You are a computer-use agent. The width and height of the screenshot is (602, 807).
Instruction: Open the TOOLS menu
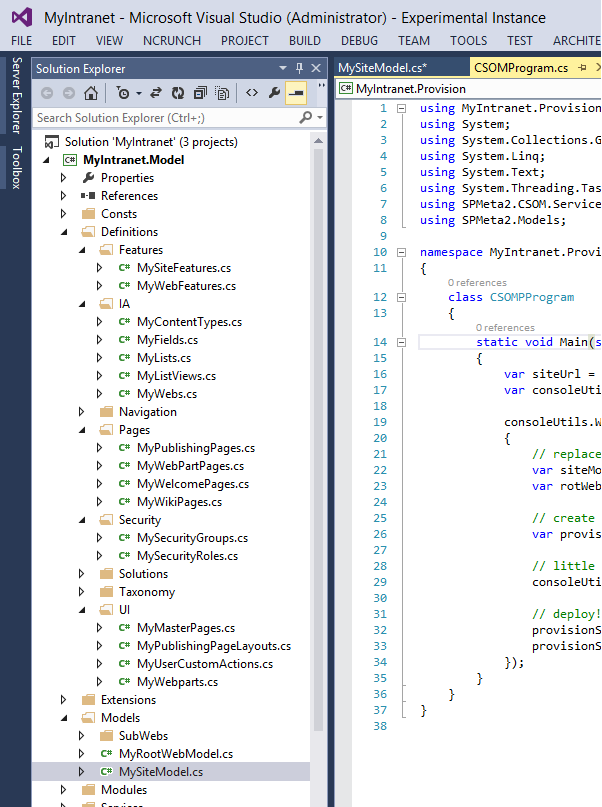[x=468, y=41]
